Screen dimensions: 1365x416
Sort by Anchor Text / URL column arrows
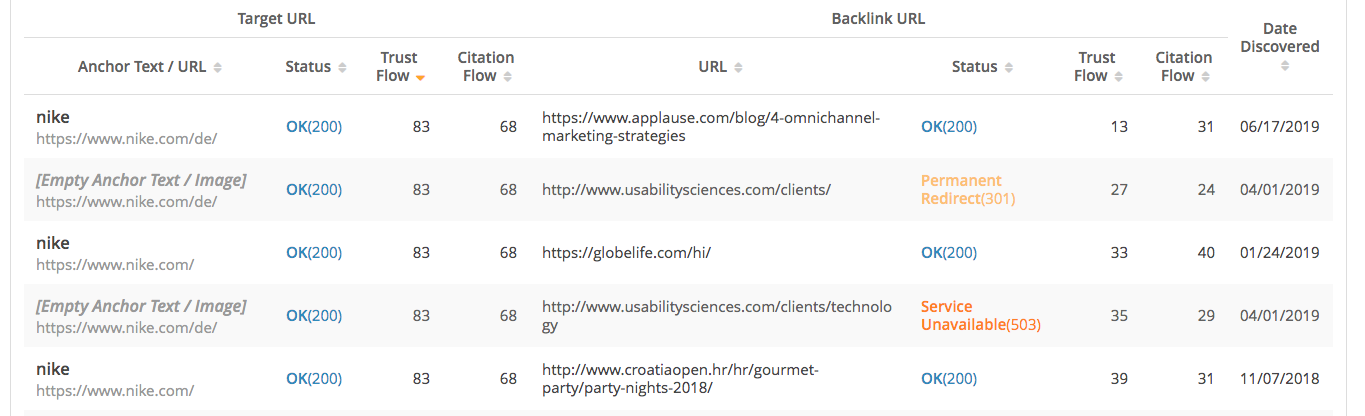217,67
